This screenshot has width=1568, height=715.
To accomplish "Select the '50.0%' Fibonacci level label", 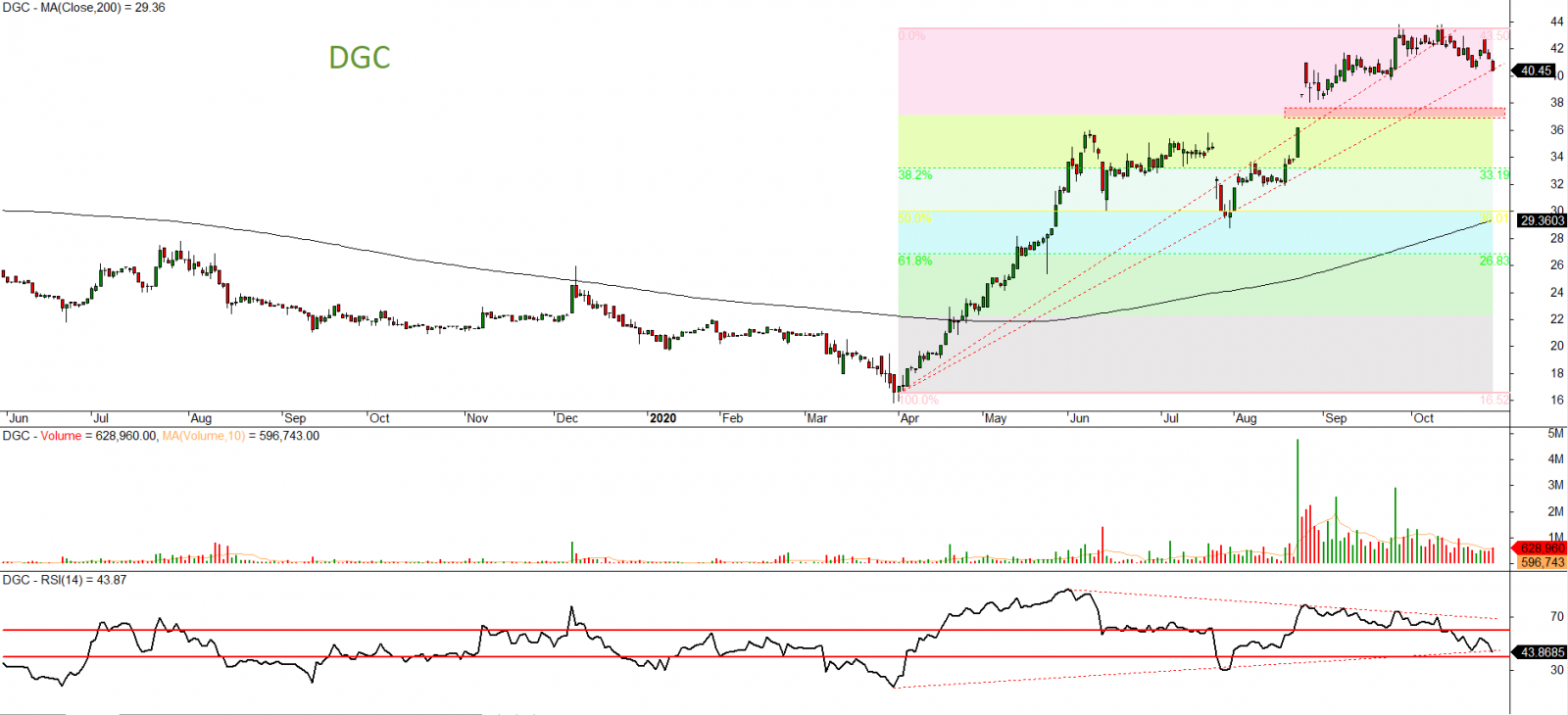I will 915,218.
